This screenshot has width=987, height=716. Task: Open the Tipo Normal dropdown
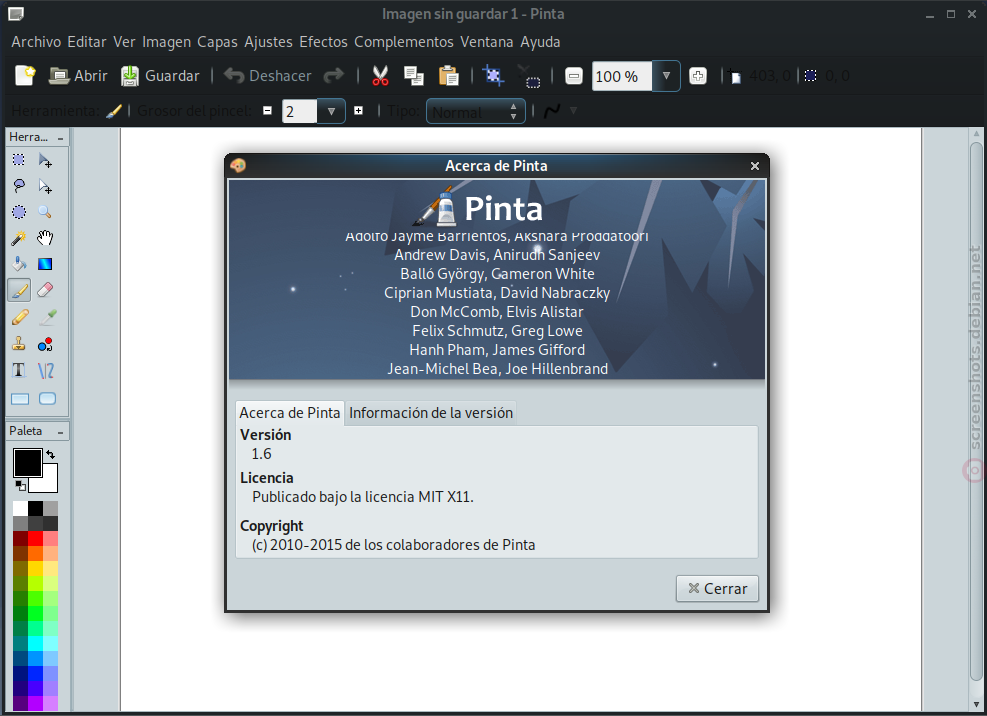pyautogui.click(x=476, y=112)
